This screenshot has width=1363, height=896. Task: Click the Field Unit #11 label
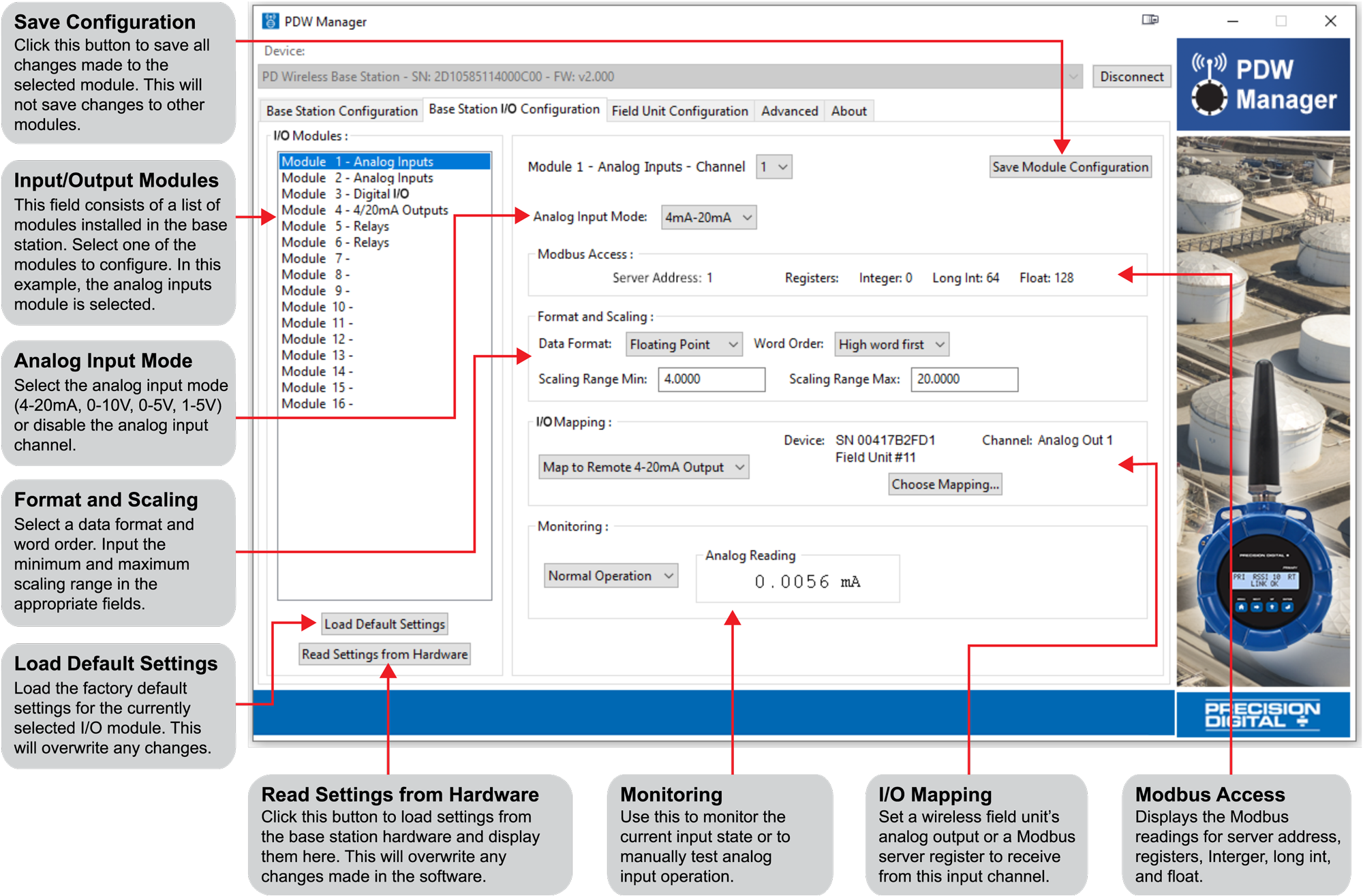click(x=876, y=458)
